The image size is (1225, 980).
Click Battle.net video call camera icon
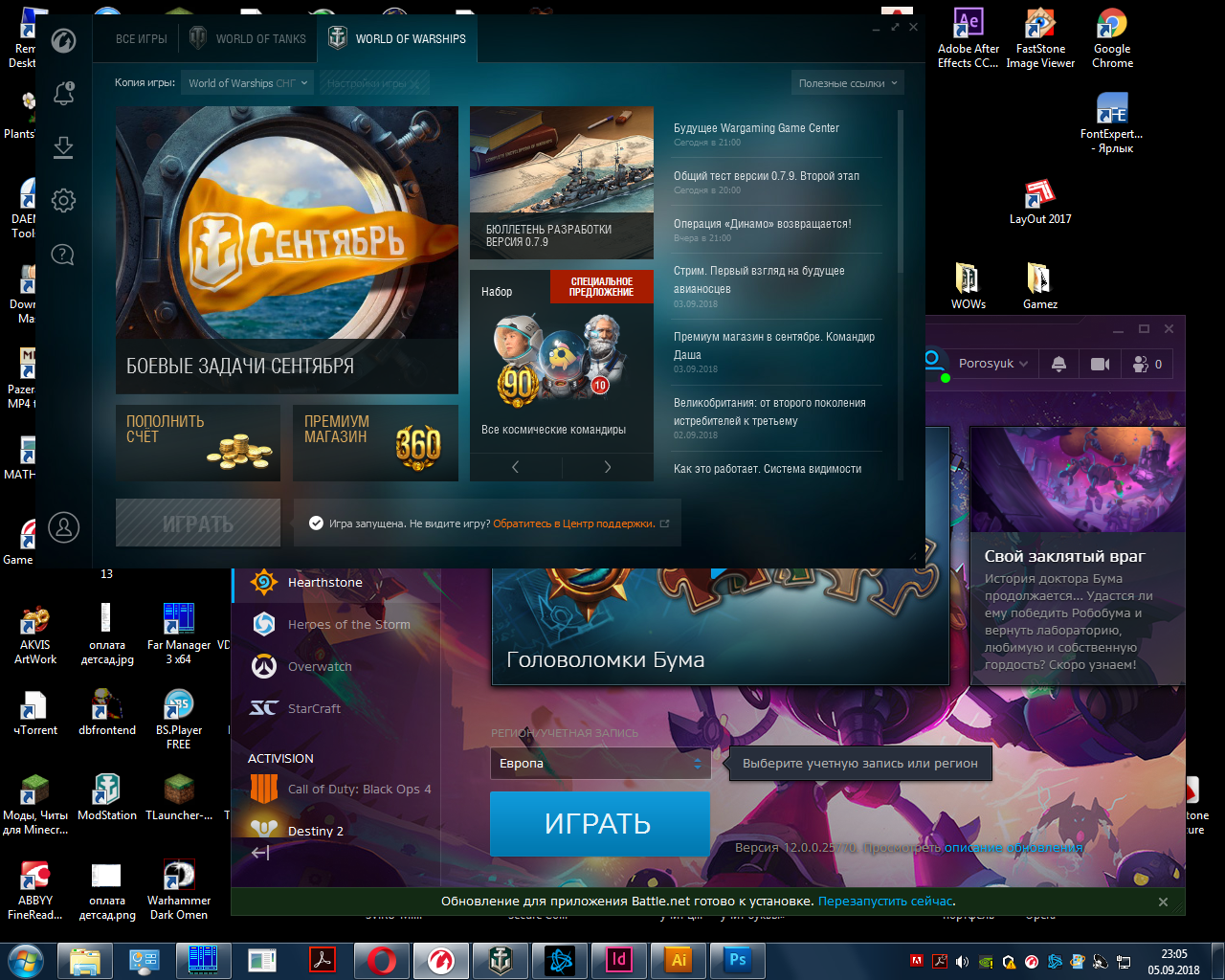(1100, 364)
